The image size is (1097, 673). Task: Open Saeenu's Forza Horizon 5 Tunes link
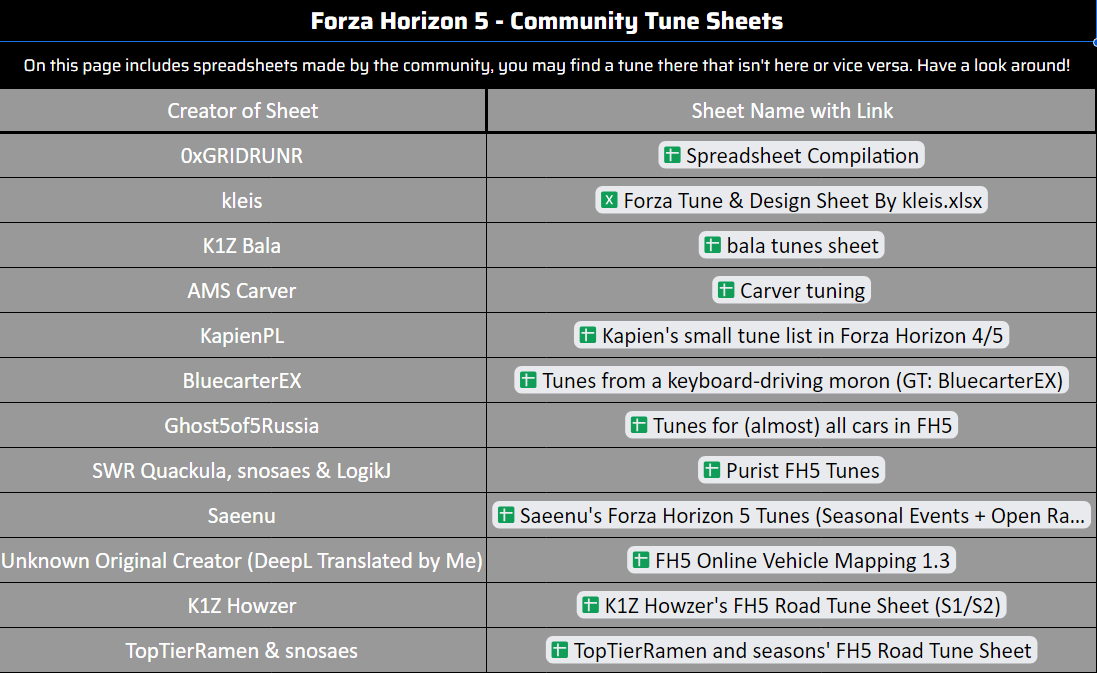pos(791,516)
